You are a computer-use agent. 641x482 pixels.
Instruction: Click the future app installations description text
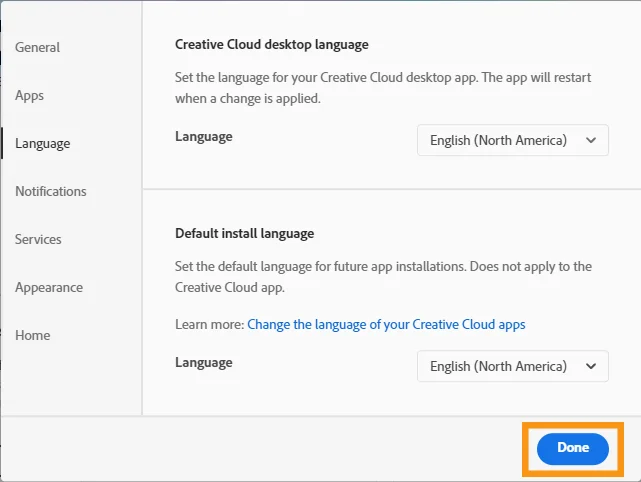click(x=383, y=276)
